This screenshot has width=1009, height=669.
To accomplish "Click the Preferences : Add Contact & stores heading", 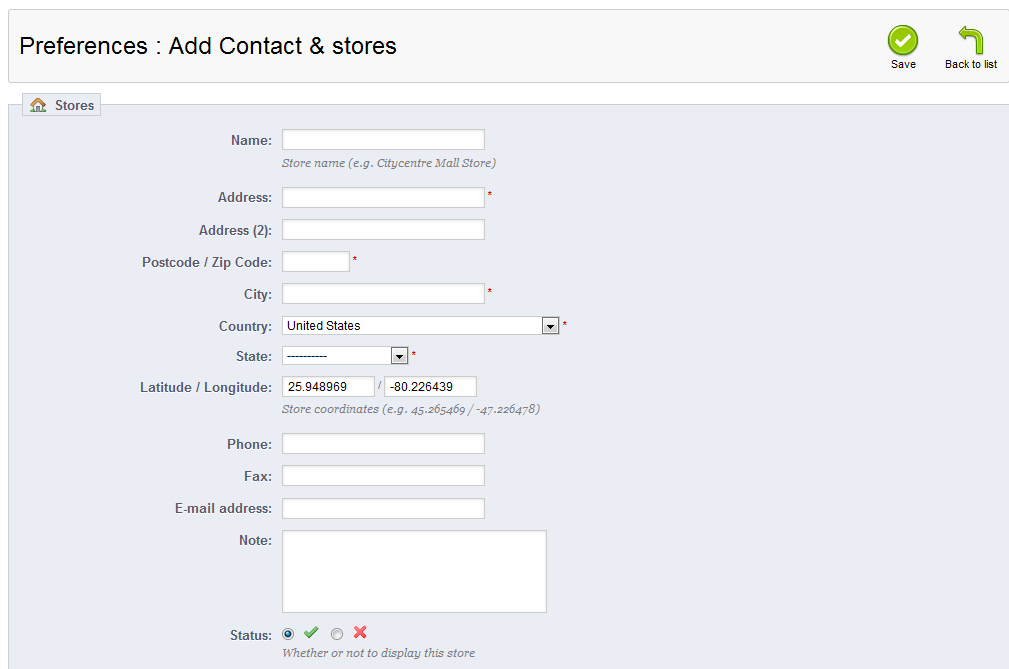I will (x=208, y=46).
